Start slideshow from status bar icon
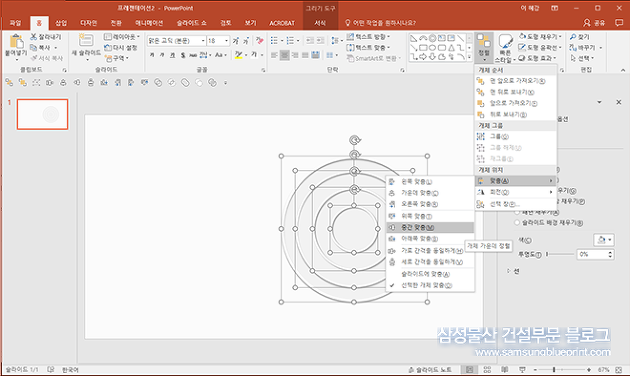630x376 pixels. point(522,369)
